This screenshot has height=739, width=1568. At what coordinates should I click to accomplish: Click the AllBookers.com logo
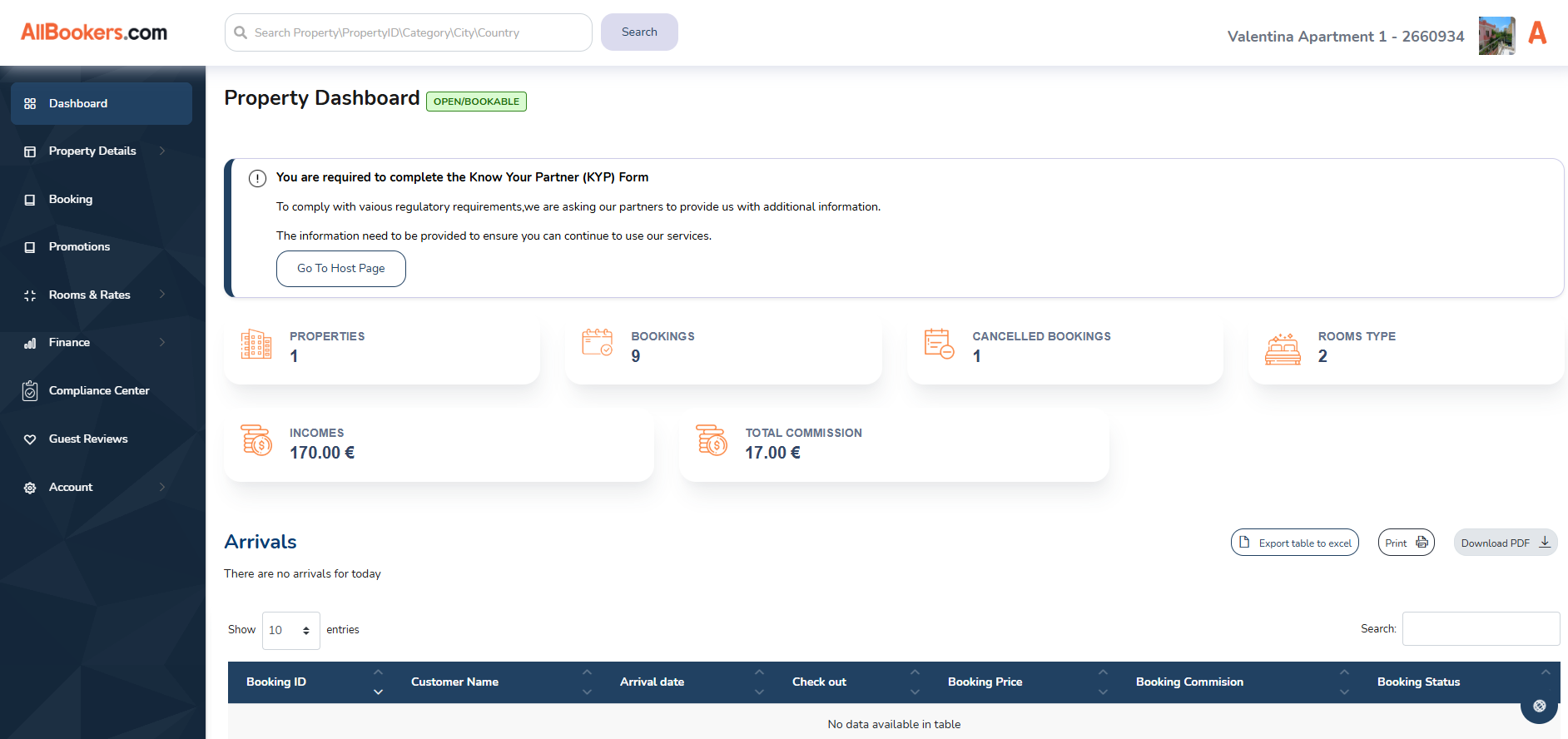point(94,32)
